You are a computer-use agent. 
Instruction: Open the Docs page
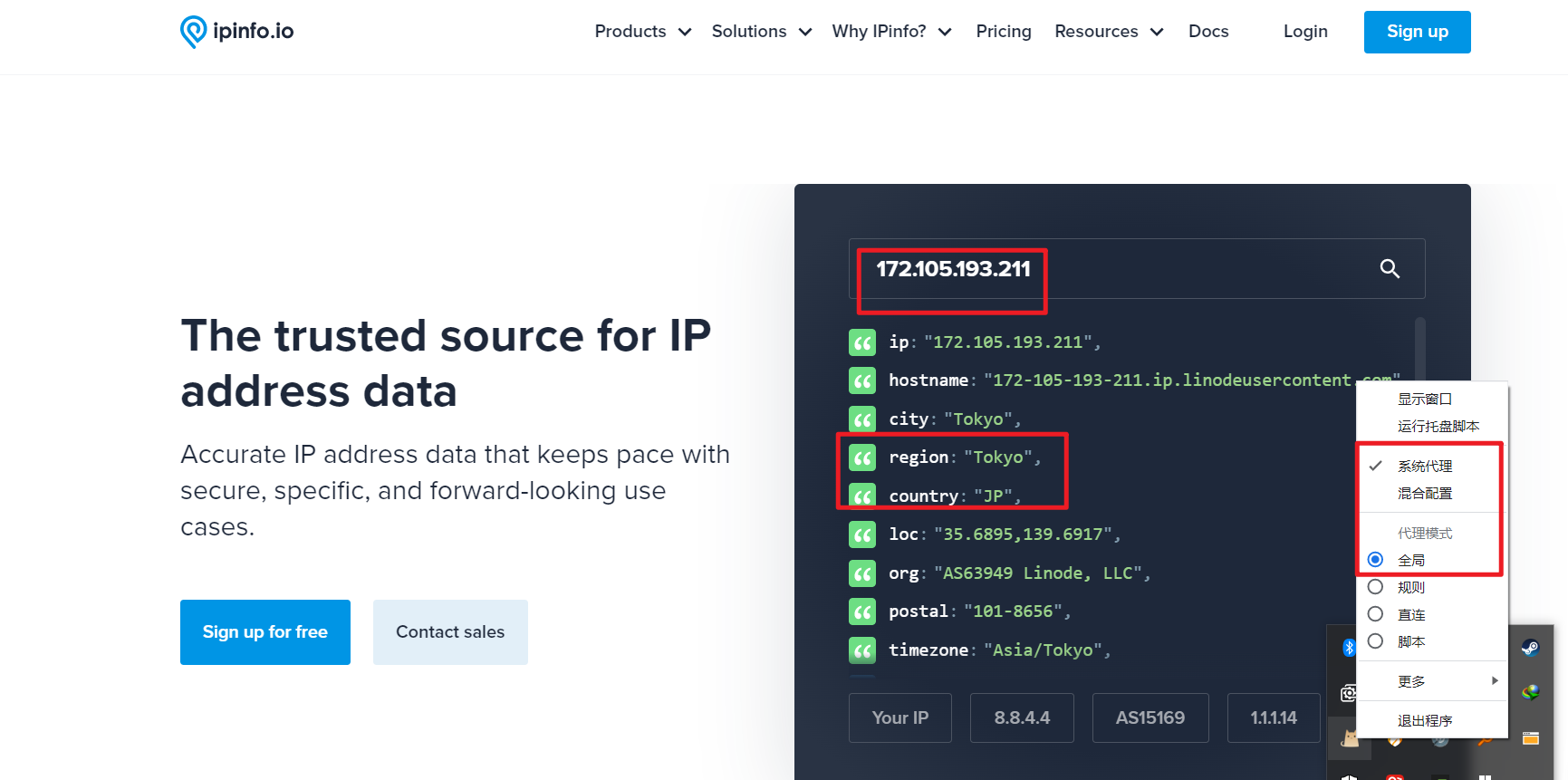1208,32
